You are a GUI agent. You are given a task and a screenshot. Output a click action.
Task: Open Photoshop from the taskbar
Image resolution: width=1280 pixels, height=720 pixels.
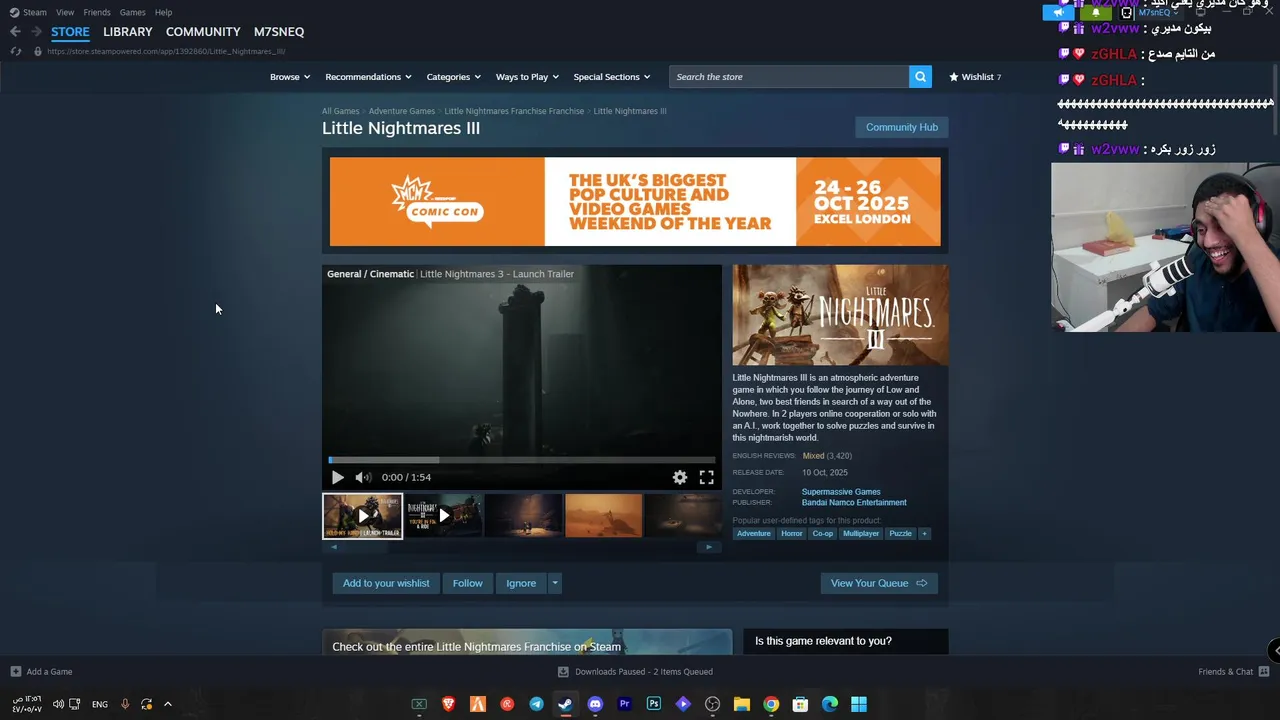click(654, 704)
